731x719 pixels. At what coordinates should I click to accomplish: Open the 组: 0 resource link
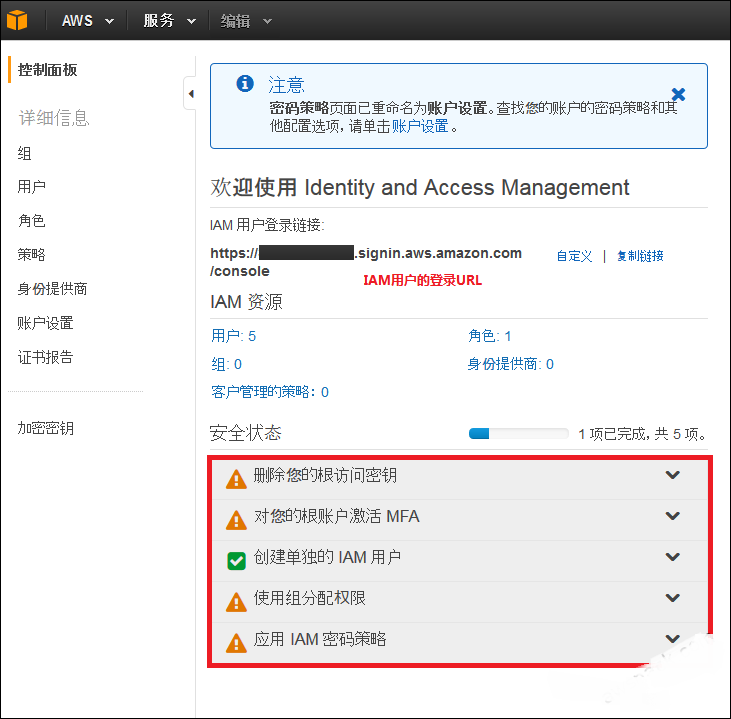coord(227,364)
